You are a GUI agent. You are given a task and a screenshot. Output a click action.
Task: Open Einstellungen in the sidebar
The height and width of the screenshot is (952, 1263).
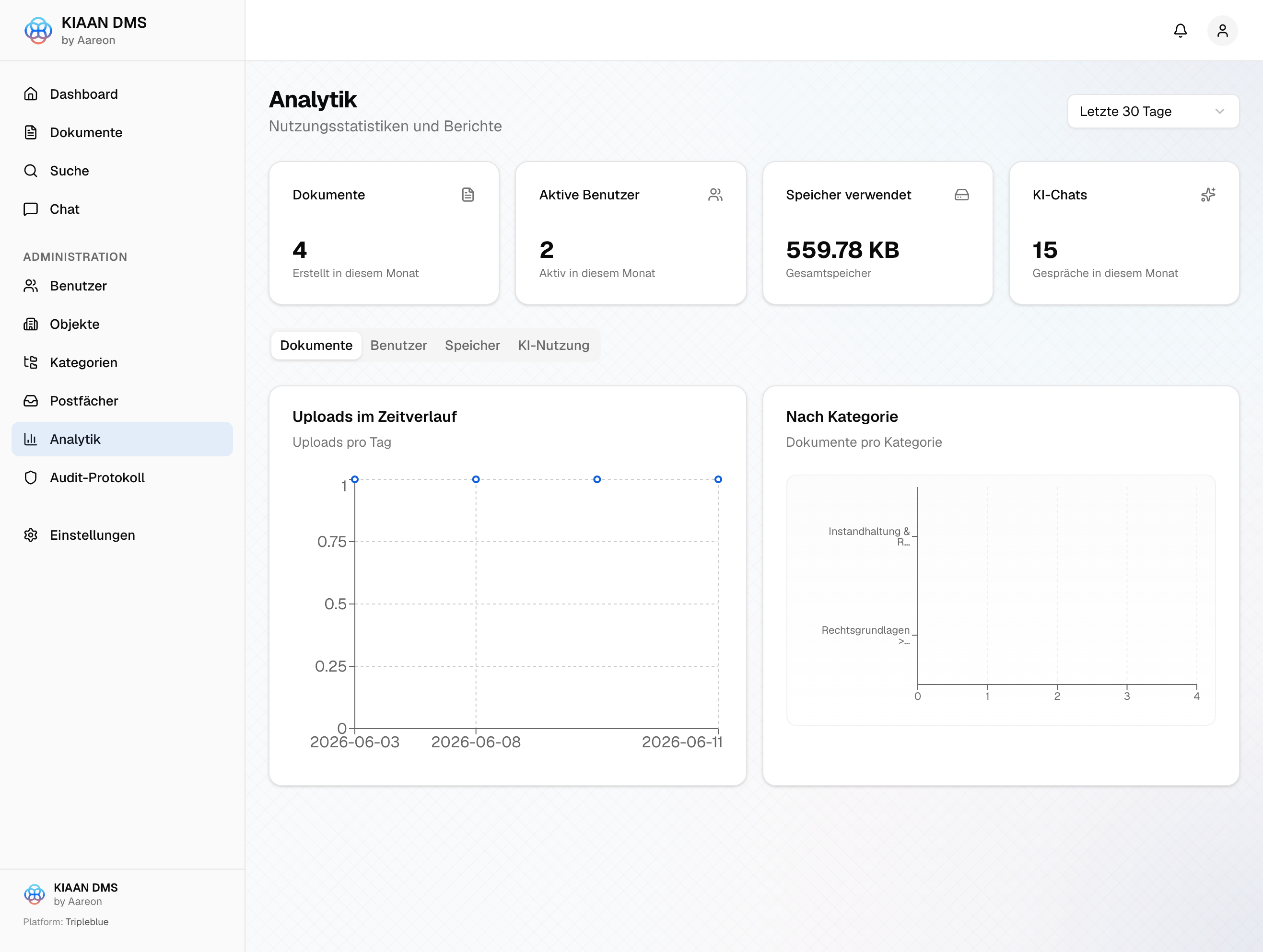[x=122, y=535]
